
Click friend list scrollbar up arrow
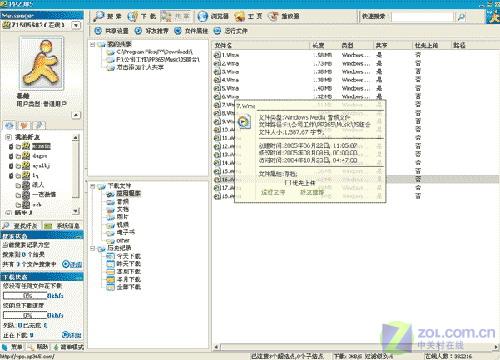click(x=76, y=137)
